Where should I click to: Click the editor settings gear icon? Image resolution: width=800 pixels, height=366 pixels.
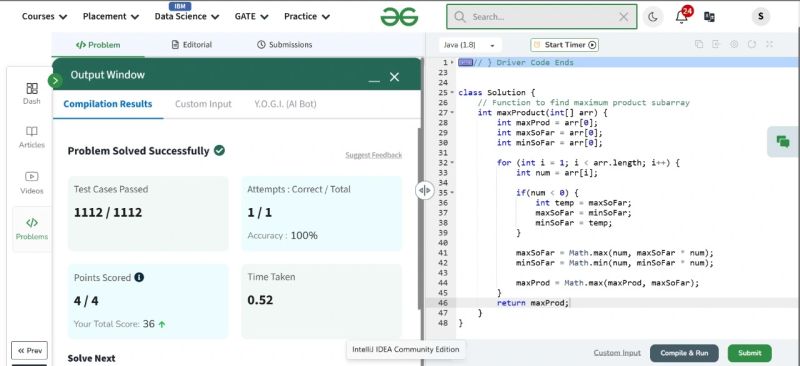pos(734,44)
